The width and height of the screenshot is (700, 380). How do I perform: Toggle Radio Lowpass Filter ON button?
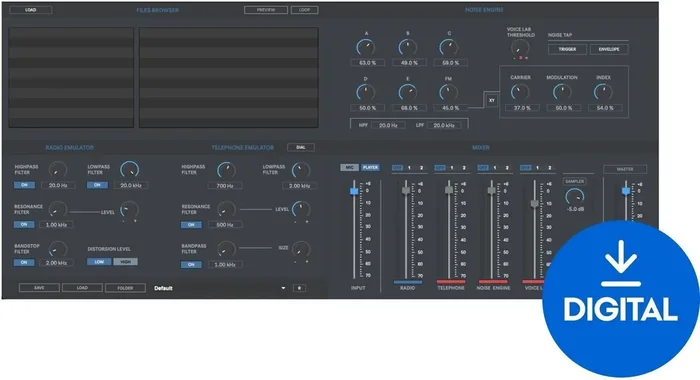point(97,185)
